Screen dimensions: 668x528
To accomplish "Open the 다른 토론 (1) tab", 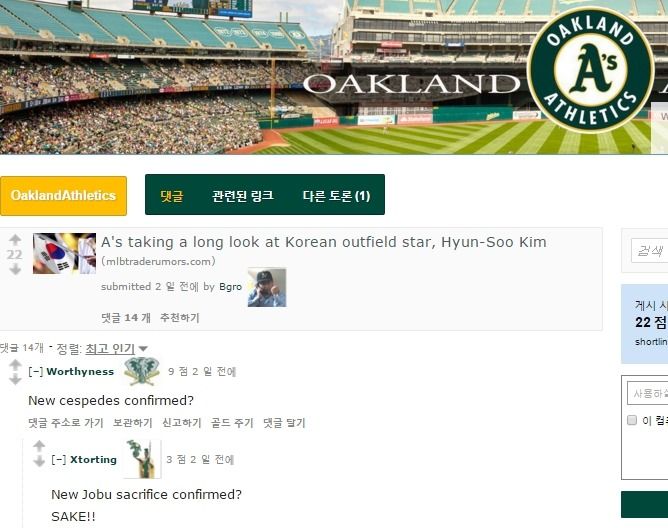I will pos(337,196).
